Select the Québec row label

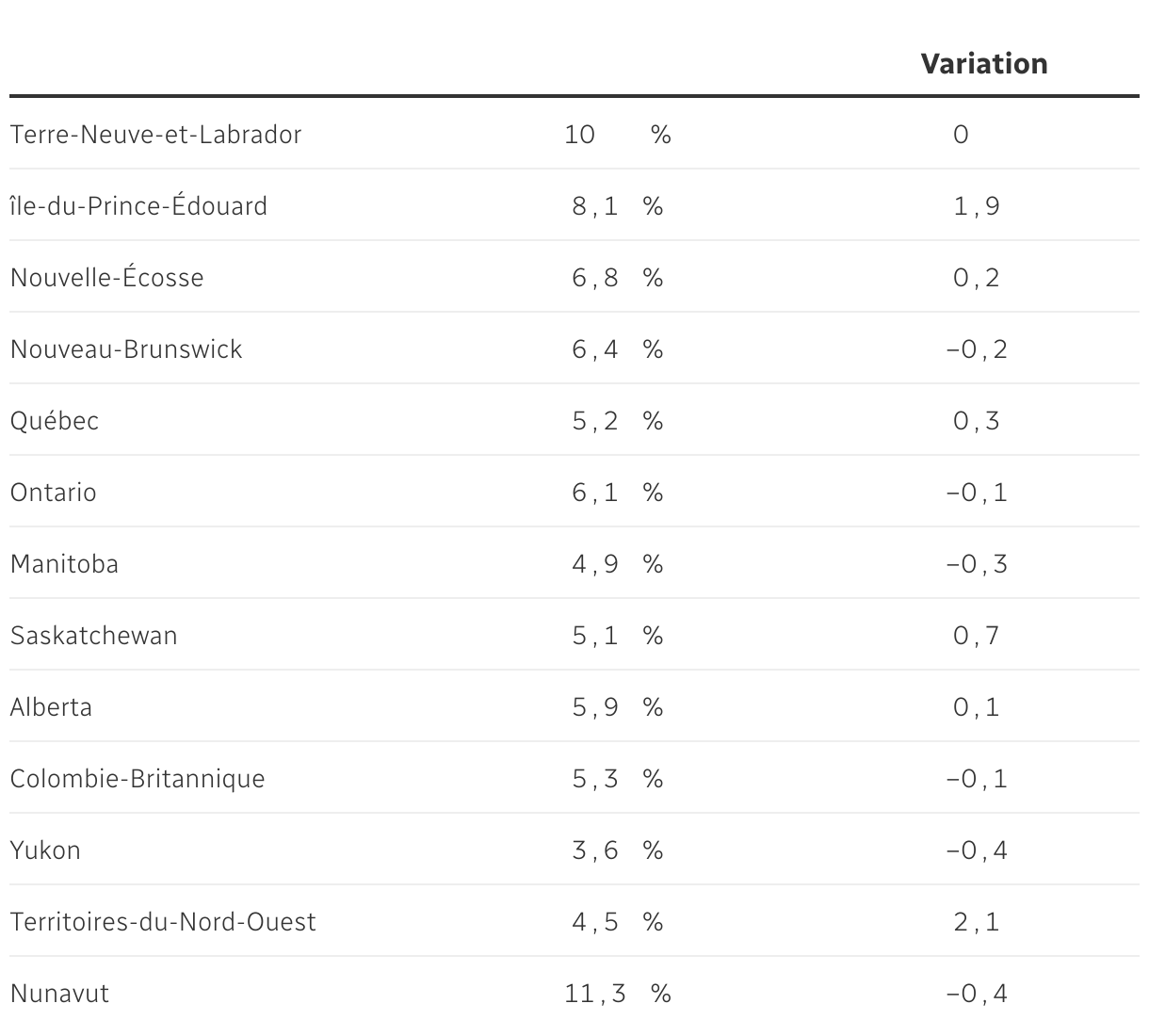tap(55, 421)
